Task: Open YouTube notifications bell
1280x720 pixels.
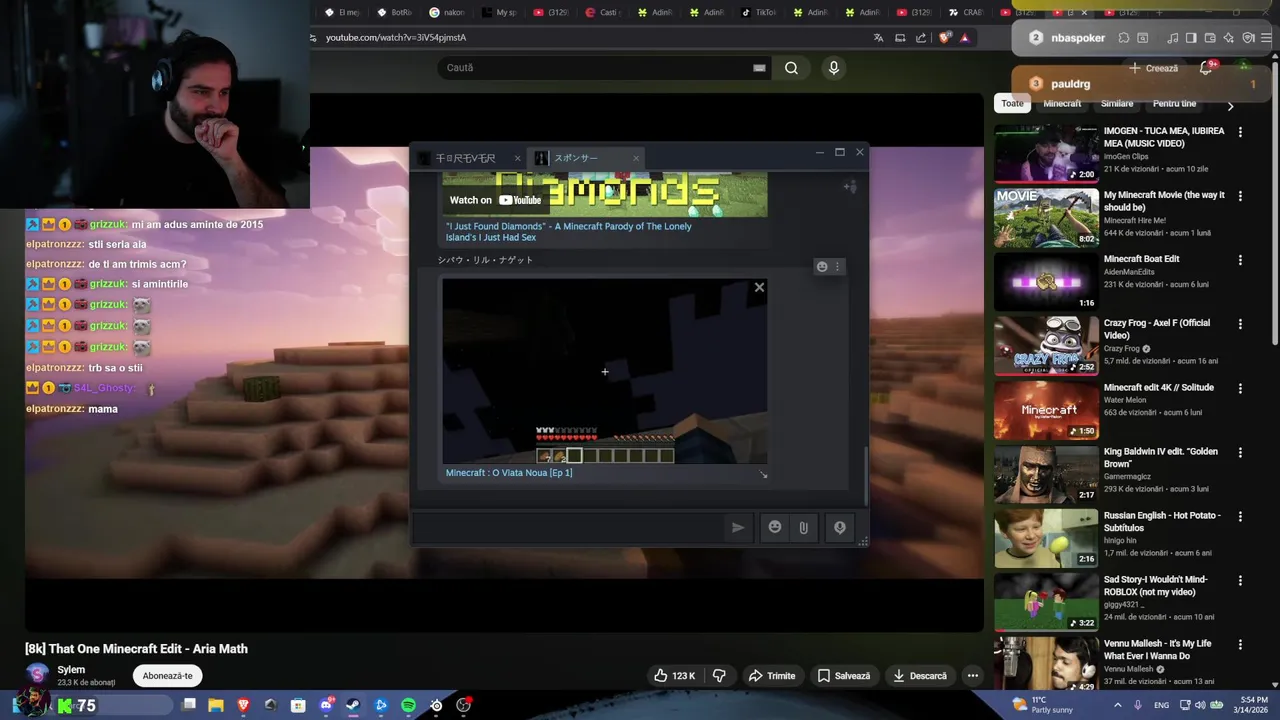Action: [1206, 68]
